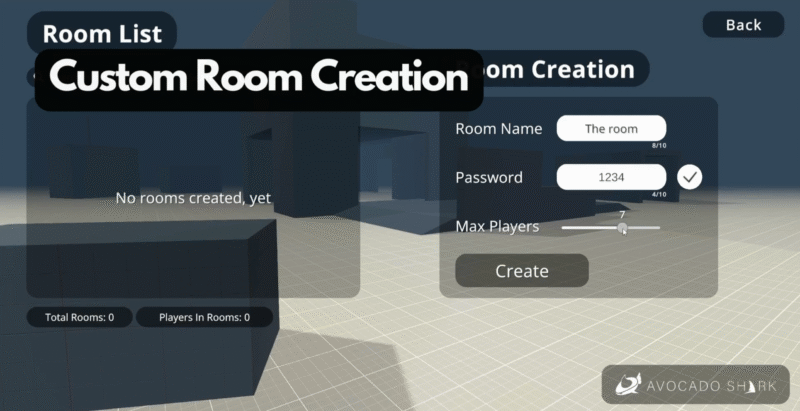This screenshot has width=800, height=411.
Task: Click the Max Players slider handle
Action: [x=622, y=228]
